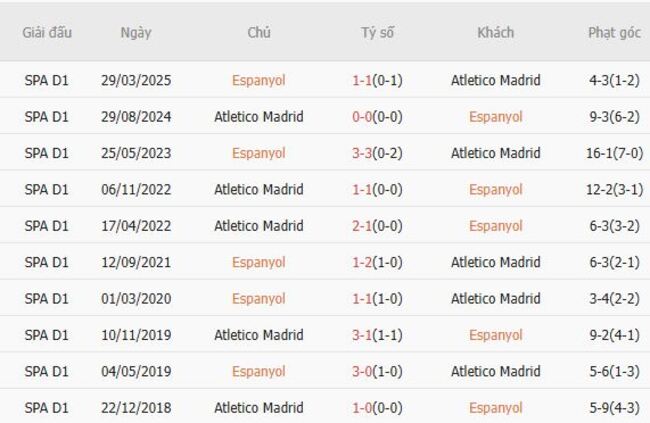This screenshot has height=423, width=650.
Task: Click the 3-1(1-1) score result
Action: [377, 335]
